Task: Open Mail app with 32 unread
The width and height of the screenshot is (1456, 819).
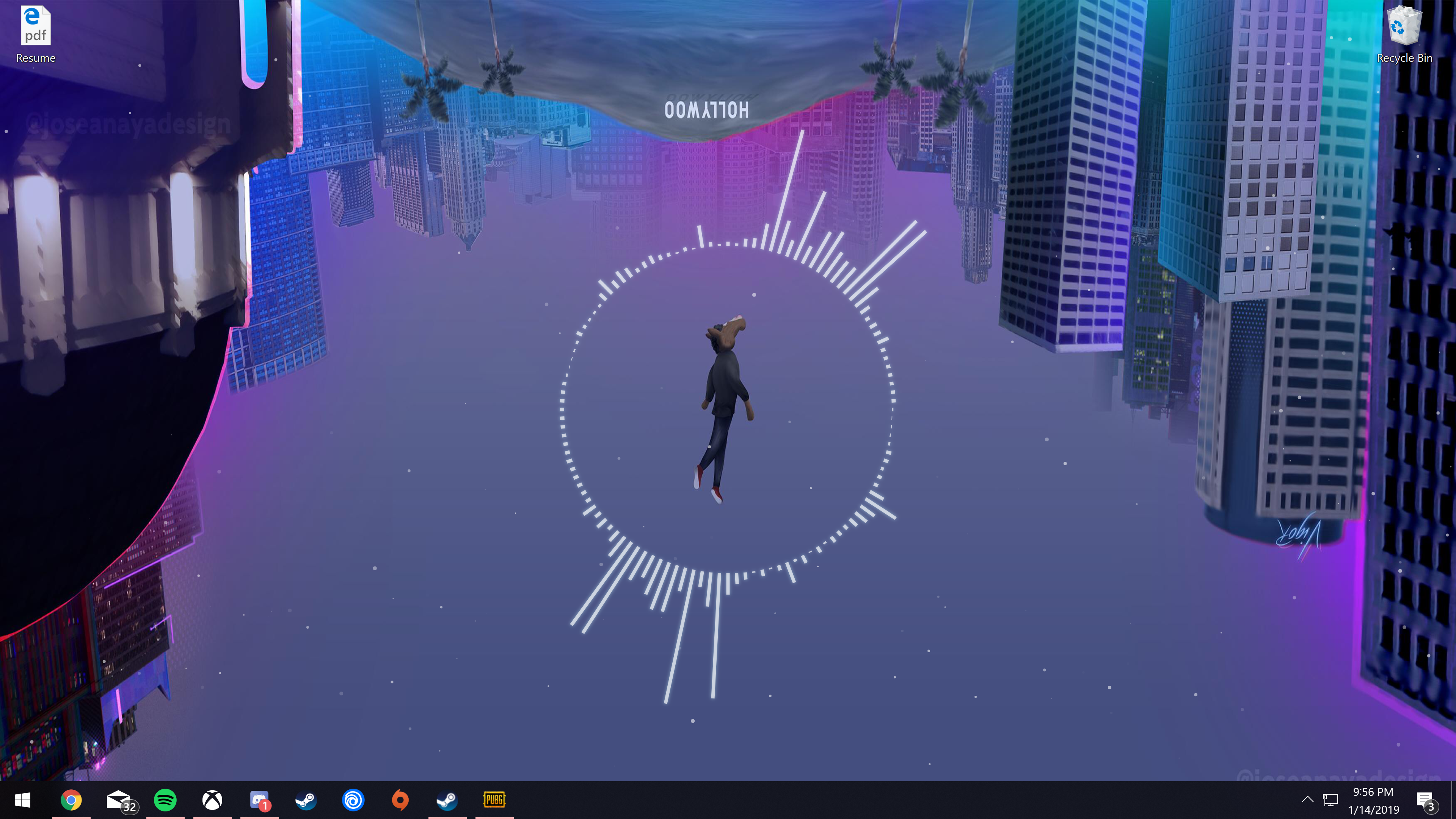Action: [119, 800]
